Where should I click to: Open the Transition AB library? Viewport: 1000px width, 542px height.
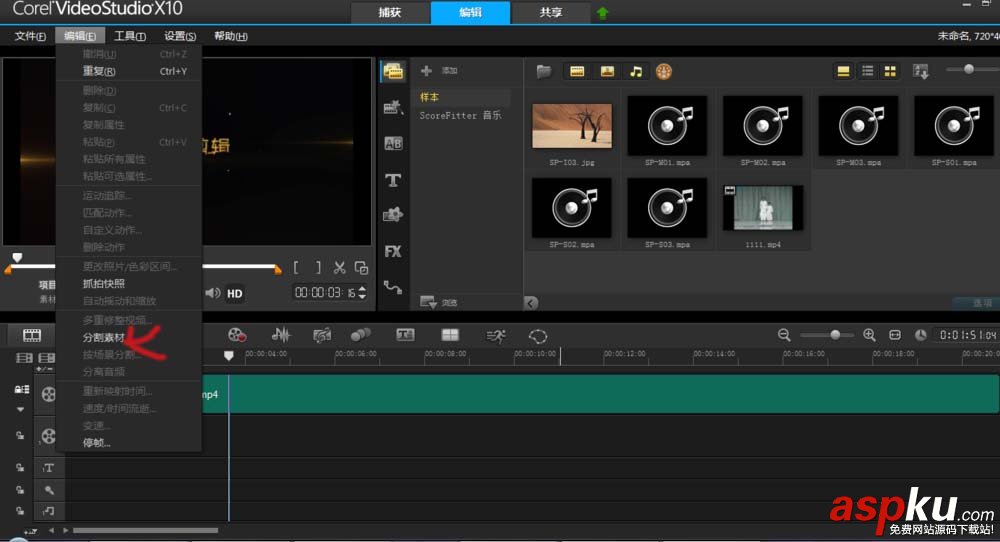coord(393,144)
